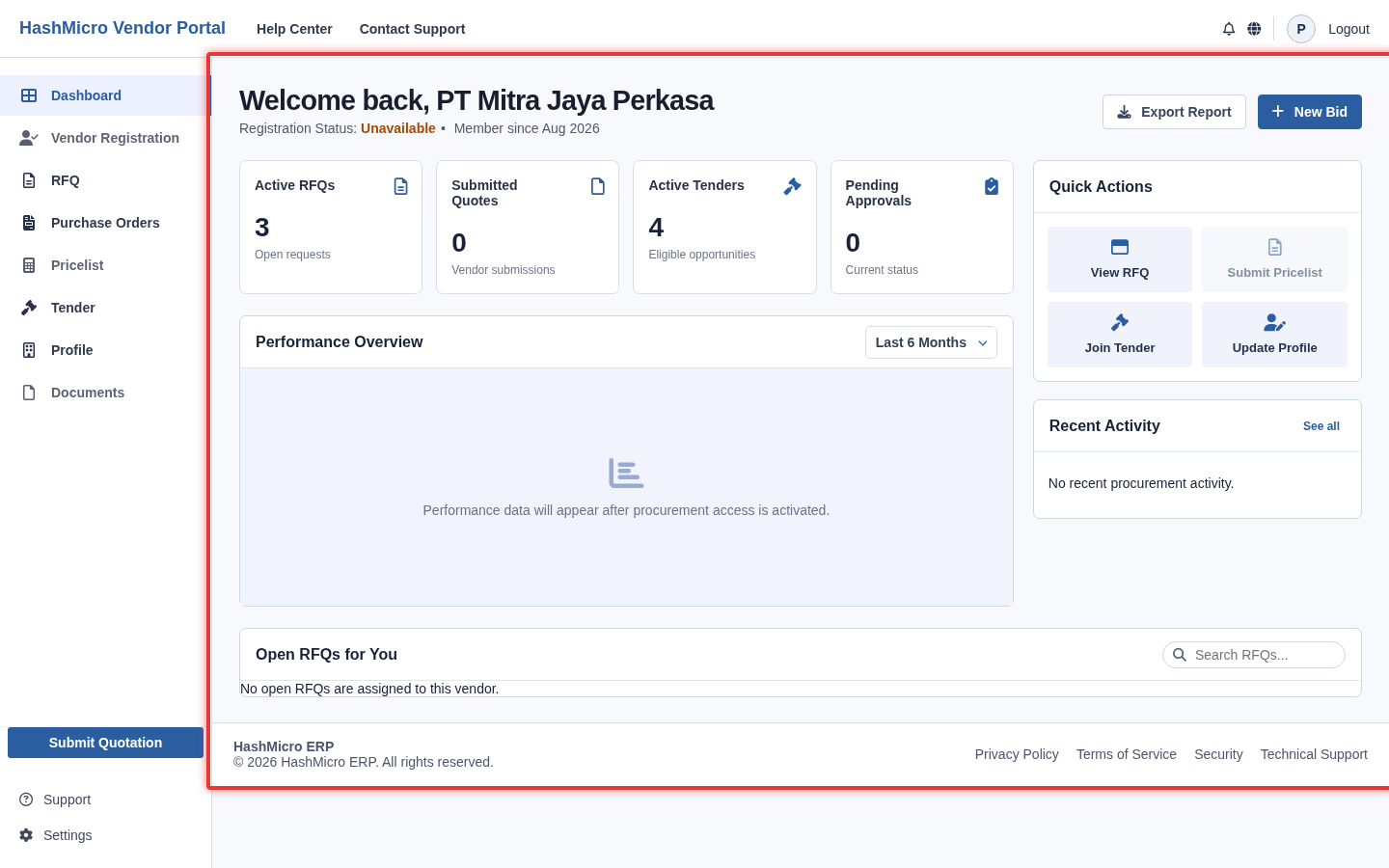The width and height of the screenshot is (1389, 868).
Task: Open the Privacy Policy footer link
Action: 1017,754
